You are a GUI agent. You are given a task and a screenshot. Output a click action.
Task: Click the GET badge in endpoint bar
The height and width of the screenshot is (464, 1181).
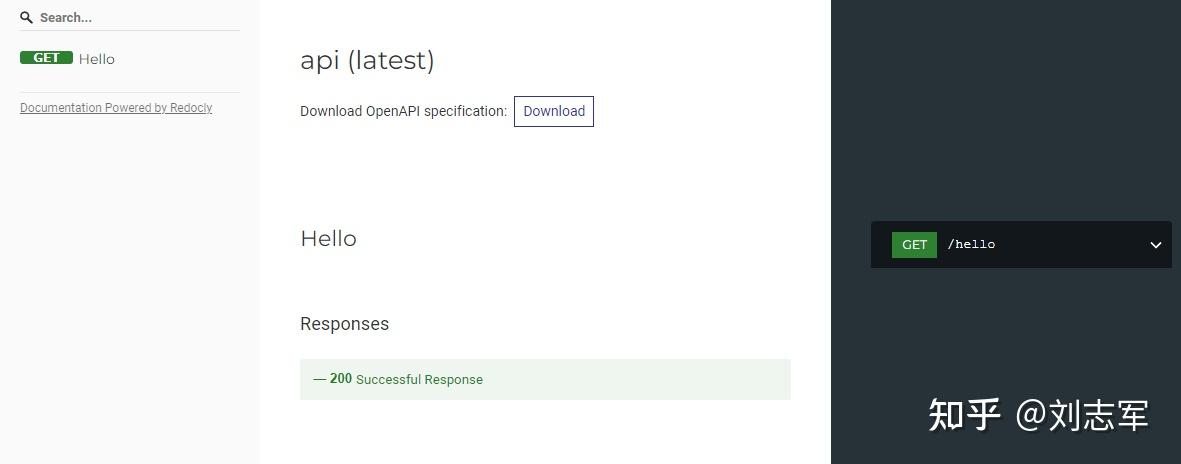pyautogui.click(x=914, y=244)
